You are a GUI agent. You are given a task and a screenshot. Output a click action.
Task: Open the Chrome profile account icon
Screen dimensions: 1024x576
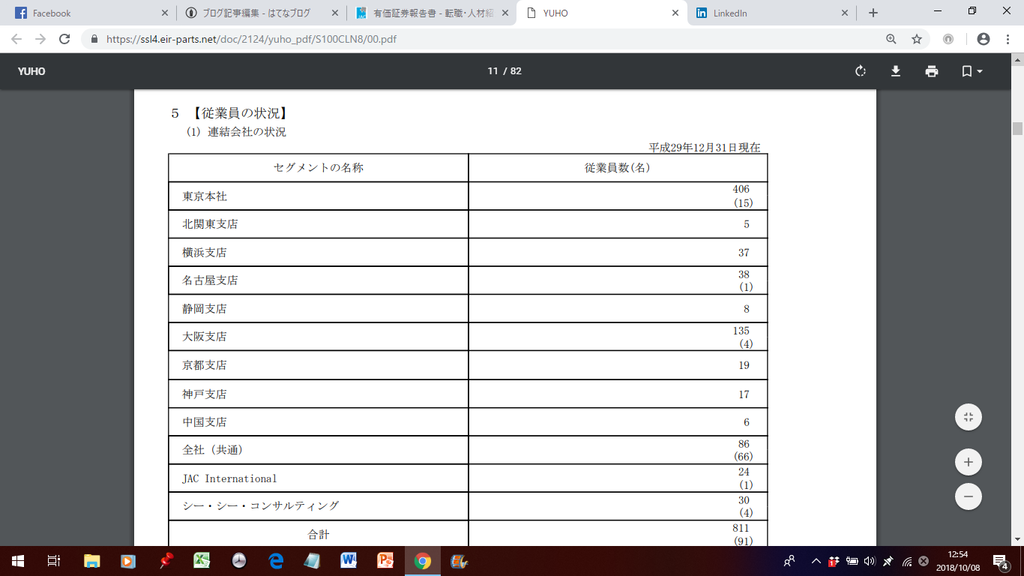[983, 39]
